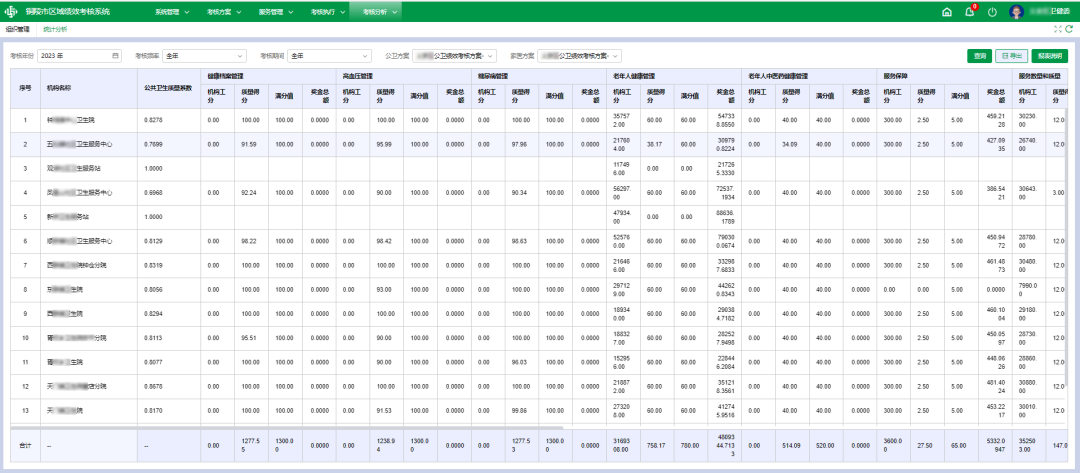The width and height of the screenshot is (1080, 473).
Task: Click the refresh page icon
Action: click(1069, 30)
